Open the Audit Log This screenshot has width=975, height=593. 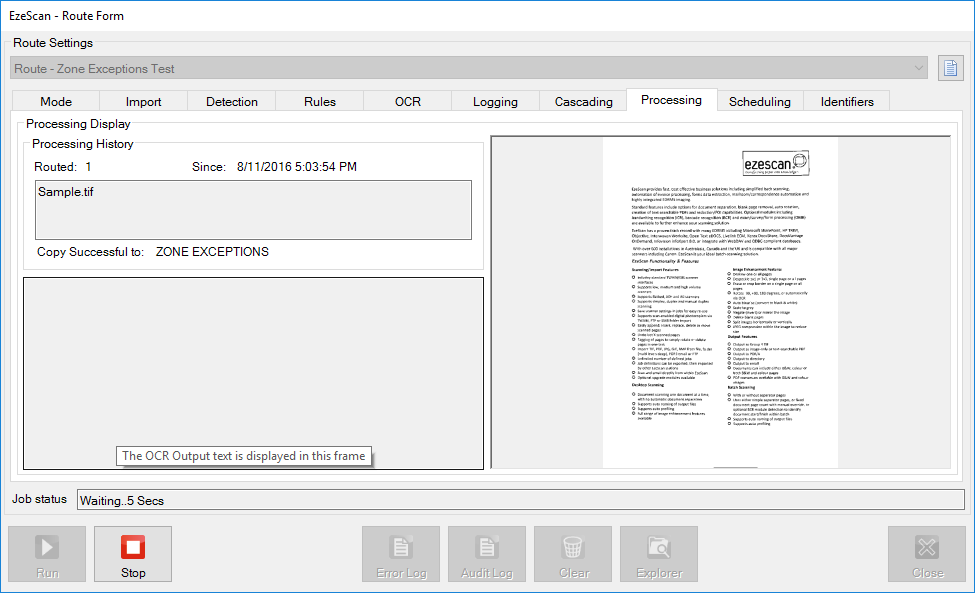click(487, 554)
